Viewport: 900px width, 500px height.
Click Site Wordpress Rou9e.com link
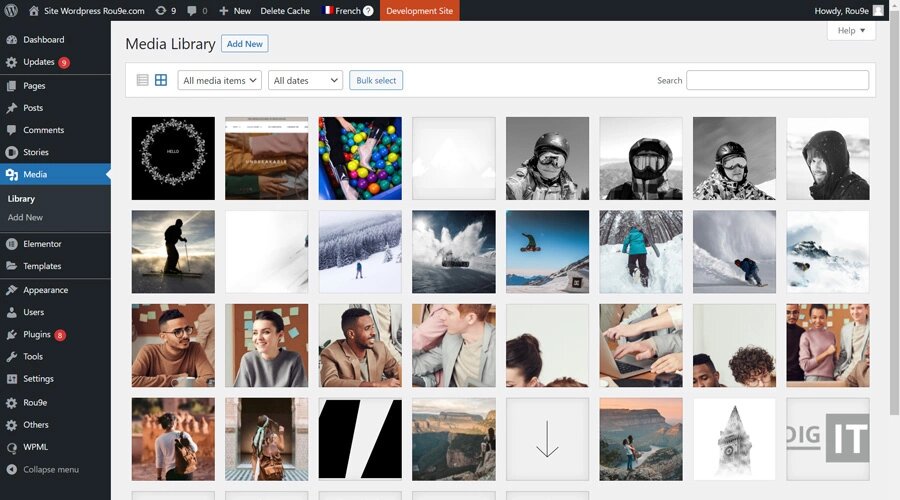pos(94,10)
